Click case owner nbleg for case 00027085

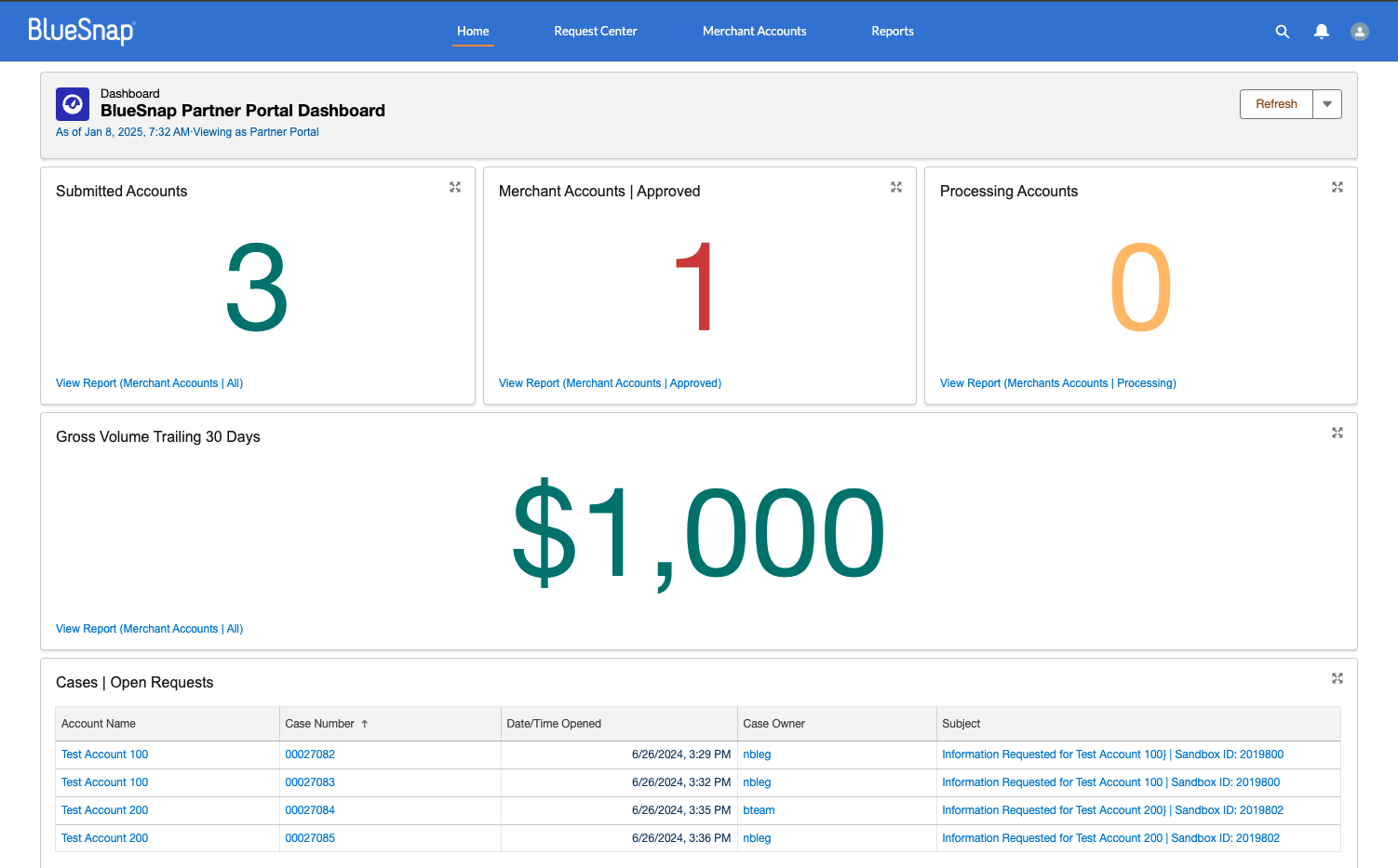click(757, 838)
